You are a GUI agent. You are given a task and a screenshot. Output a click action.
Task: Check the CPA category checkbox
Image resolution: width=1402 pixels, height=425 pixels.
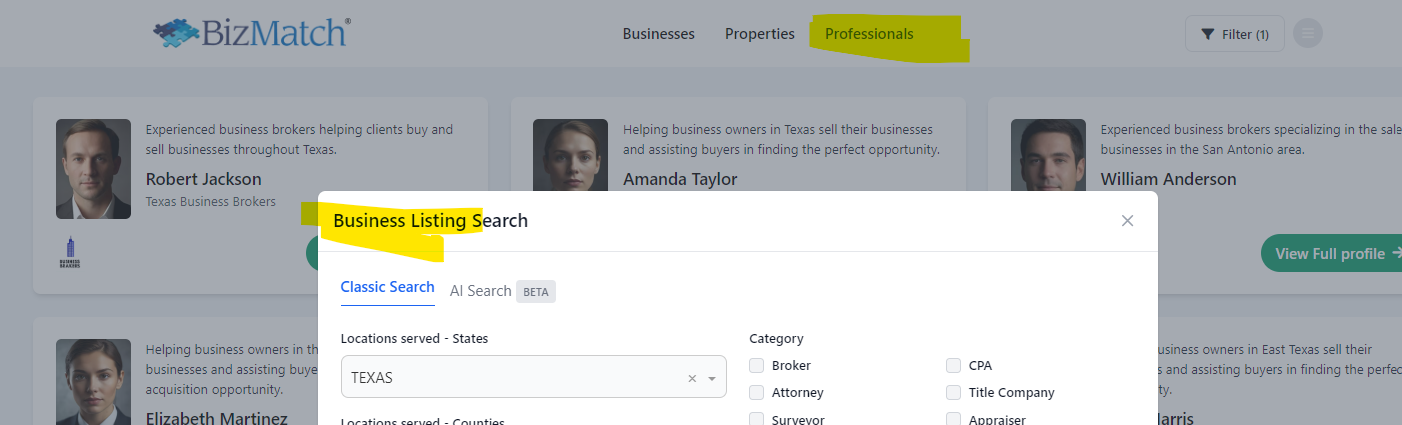954,366
